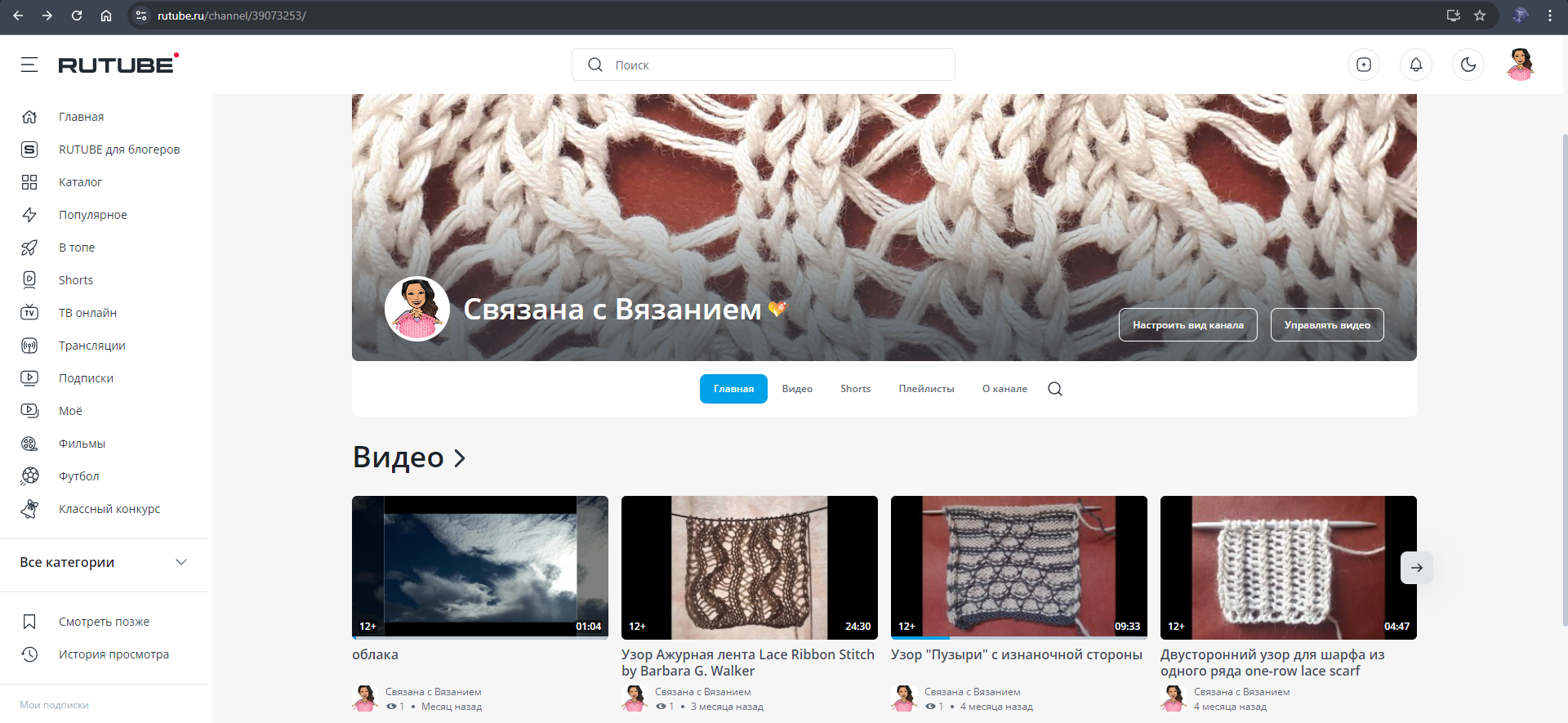The height and width of the screenshot is (723, 1568).
Task: Click the RUTUBE для блогеров icon
Action: (29, 150)
